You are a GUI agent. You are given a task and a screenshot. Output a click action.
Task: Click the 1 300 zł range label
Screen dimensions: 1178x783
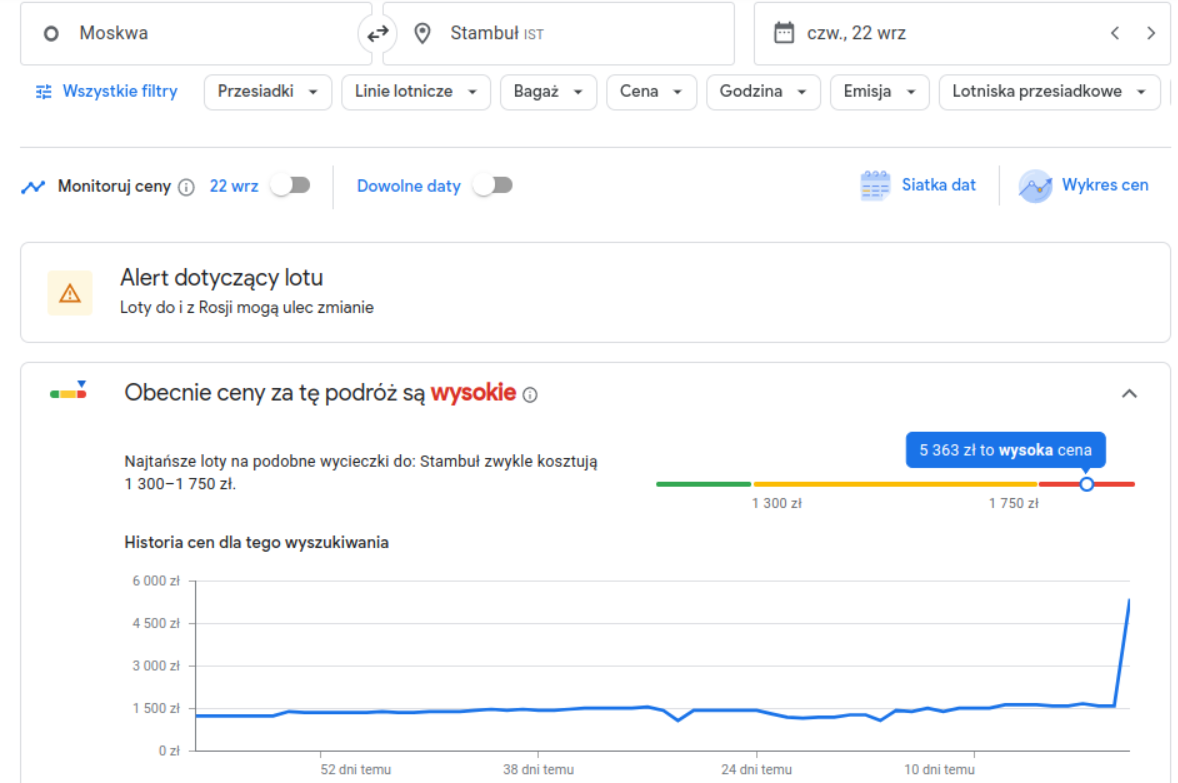coord(777,503)
